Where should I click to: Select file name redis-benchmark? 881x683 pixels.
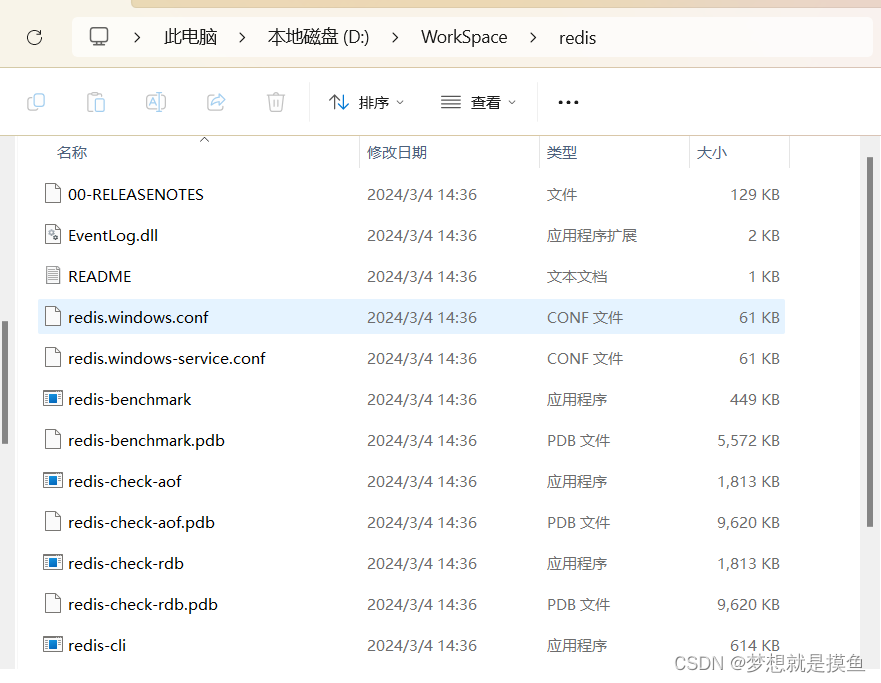(130, 399)
